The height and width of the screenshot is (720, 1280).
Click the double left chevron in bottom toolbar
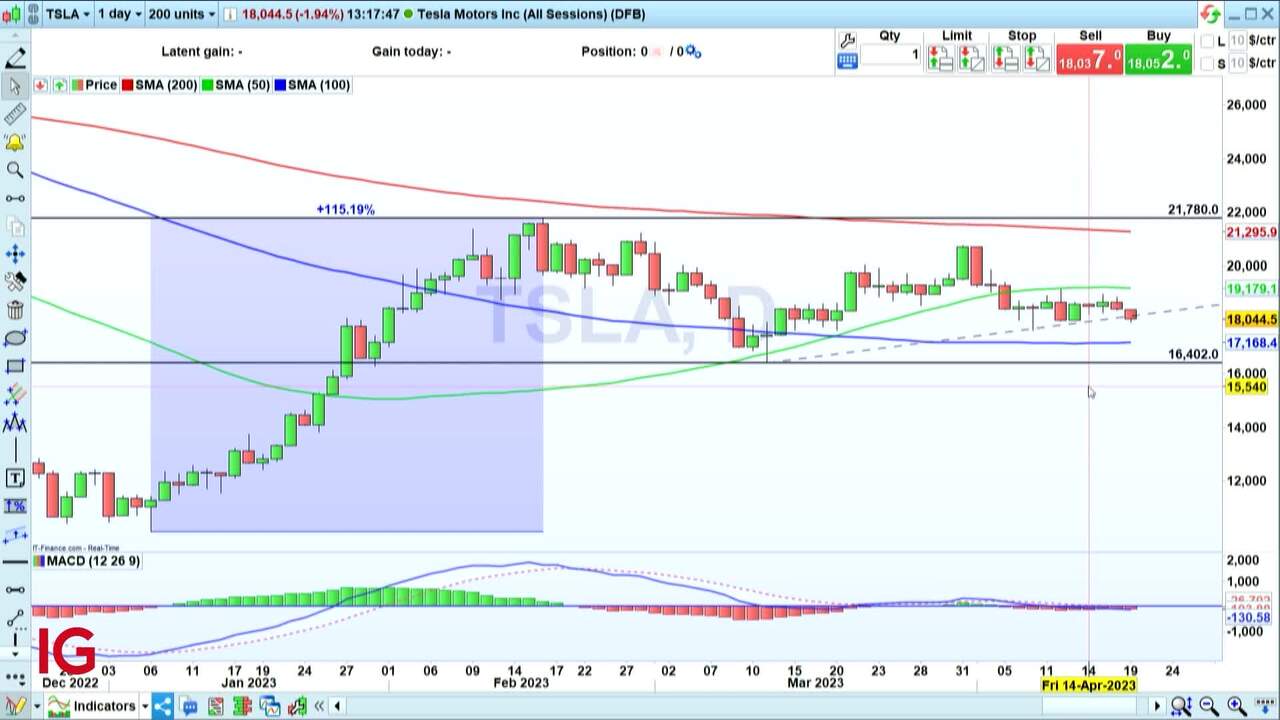pyautogui.click(x=319, y=706)
